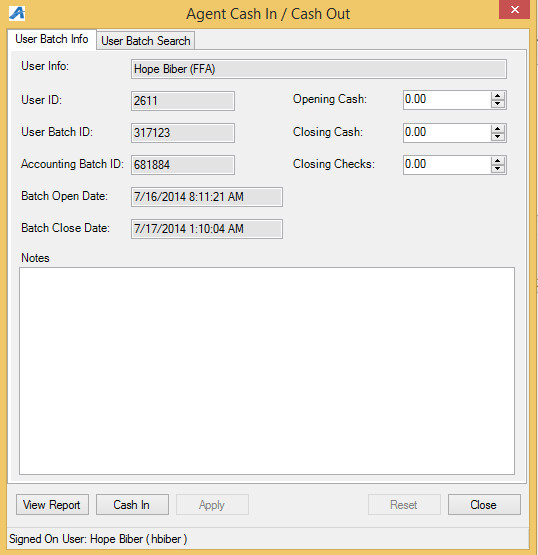The height and width of the screenshot is (555, 538).
Task: Decrement Closing Cash using down spinner arrow
Action: 498,137
